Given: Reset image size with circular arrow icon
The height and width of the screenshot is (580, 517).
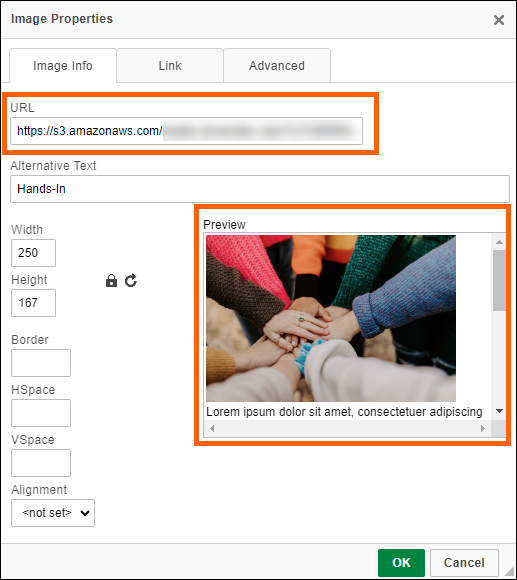Looking at the screenshot, I should [x=131, y=281].
